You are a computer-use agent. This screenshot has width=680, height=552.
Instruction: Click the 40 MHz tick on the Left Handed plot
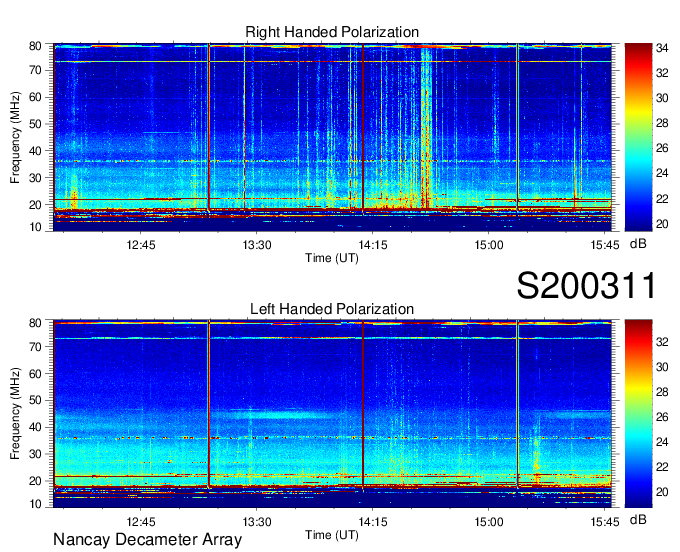[35, 427]
